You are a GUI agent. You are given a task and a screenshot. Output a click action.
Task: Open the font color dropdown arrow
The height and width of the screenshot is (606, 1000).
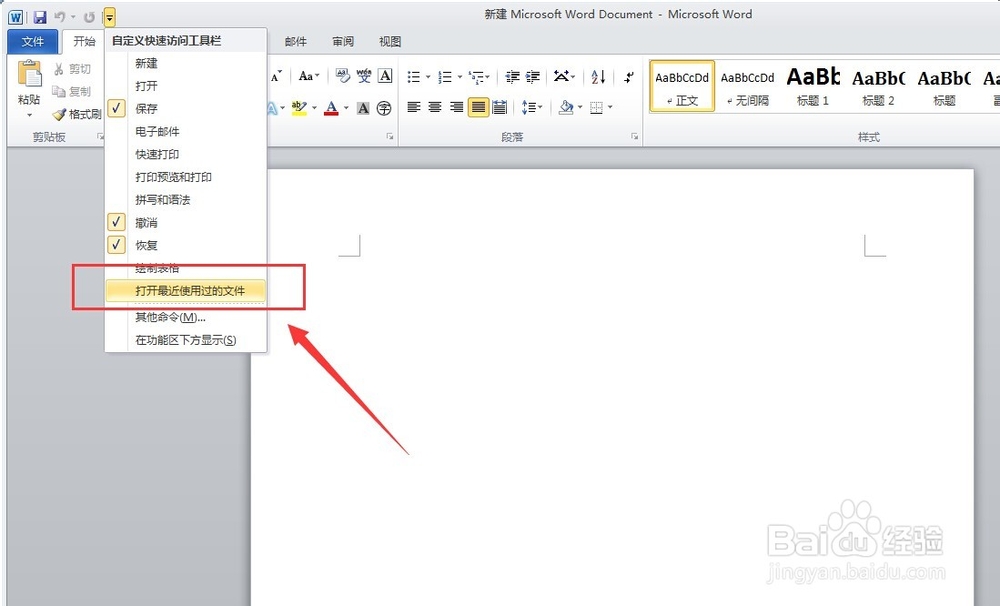point(346,108)
